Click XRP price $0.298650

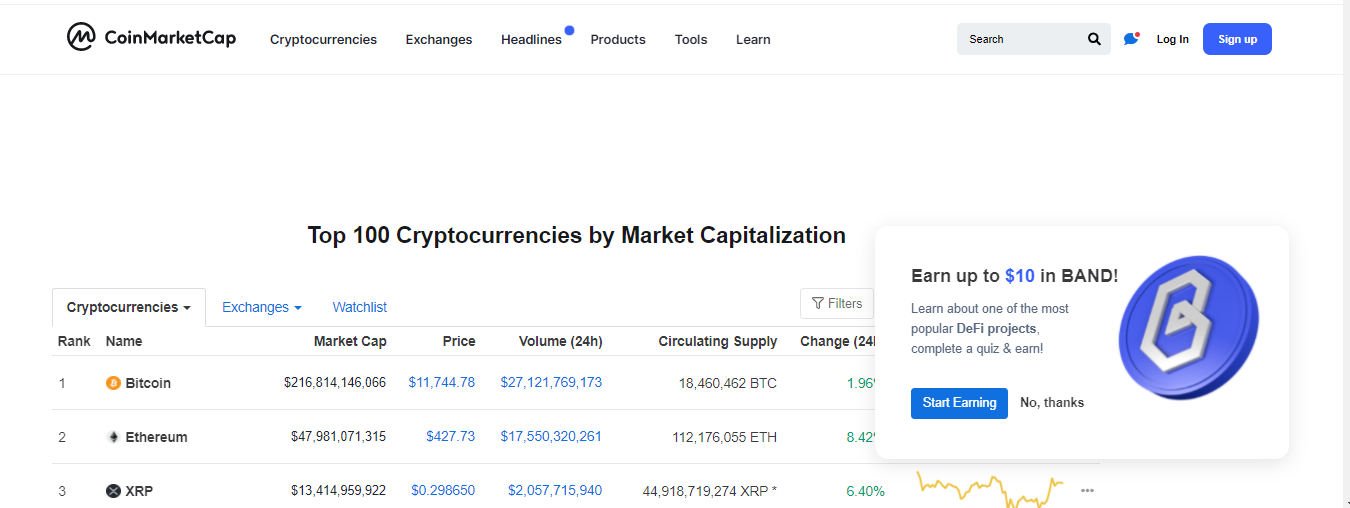443,490
